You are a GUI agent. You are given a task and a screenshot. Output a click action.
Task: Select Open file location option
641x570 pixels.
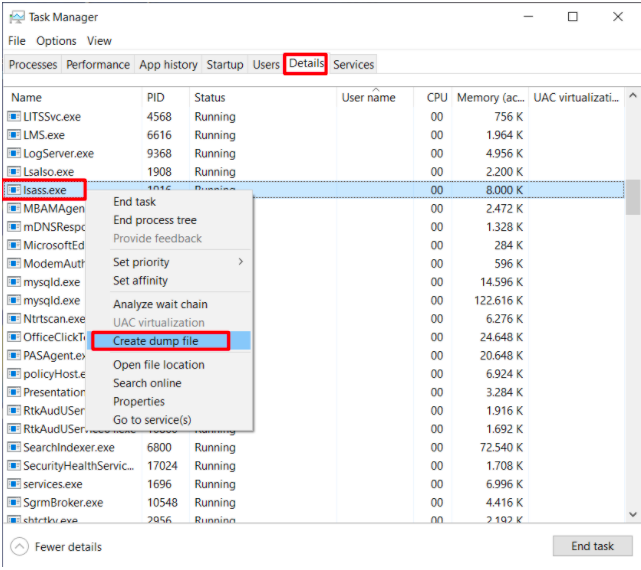point(159,365)
